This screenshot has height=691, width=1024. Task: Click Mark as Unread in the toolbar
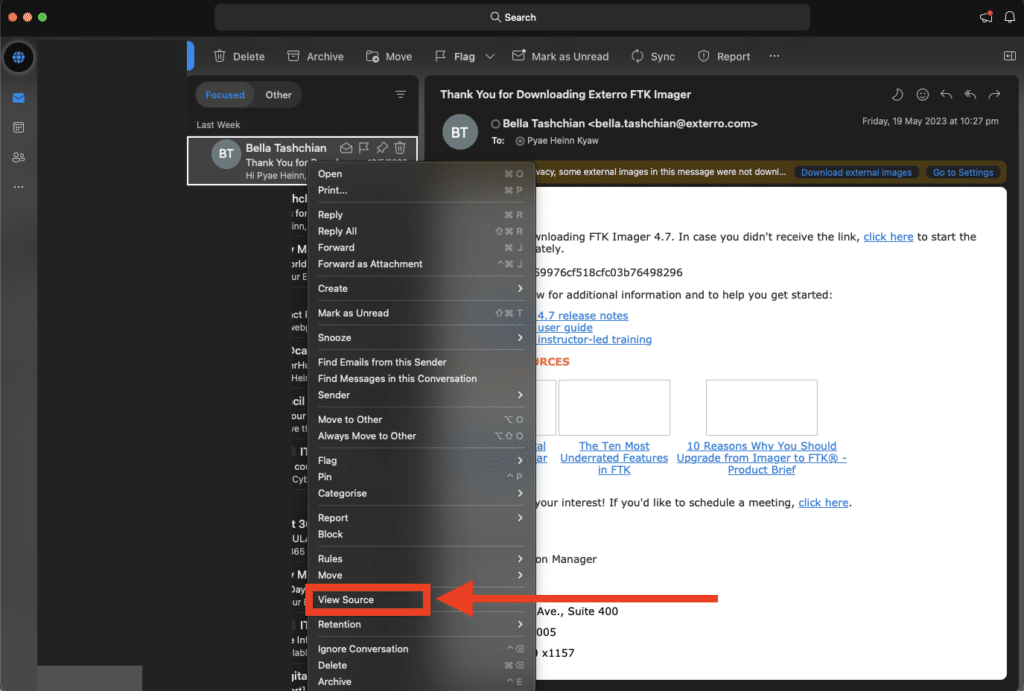coord(560,57)
